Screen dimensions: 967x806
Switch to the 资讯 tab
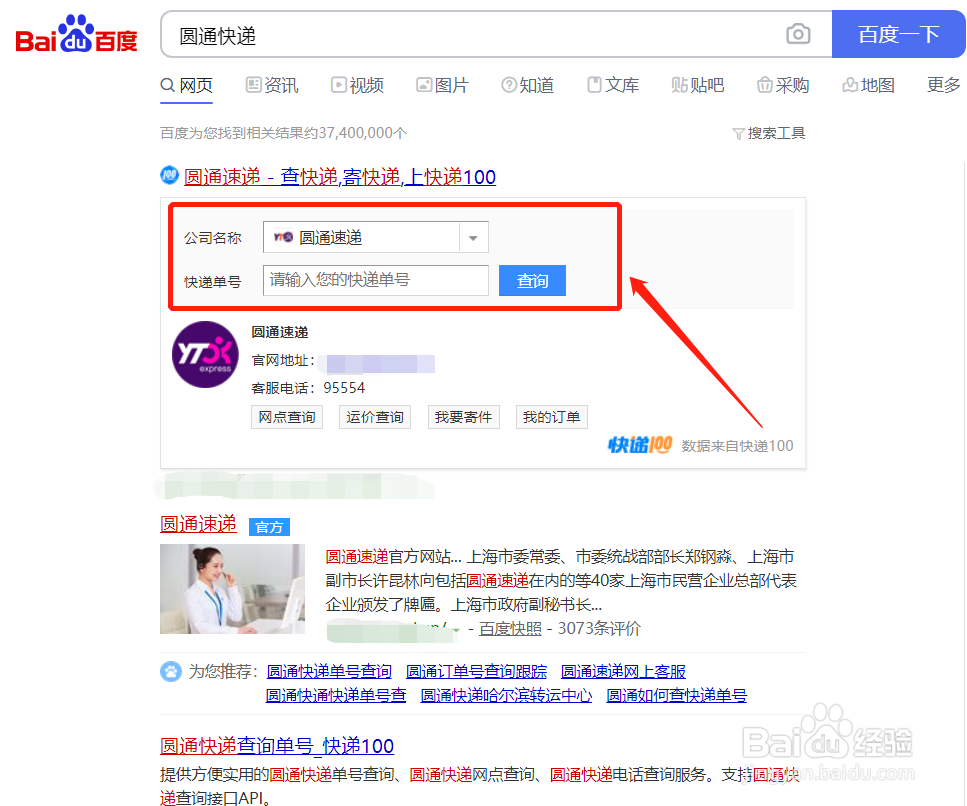point(271,85)
